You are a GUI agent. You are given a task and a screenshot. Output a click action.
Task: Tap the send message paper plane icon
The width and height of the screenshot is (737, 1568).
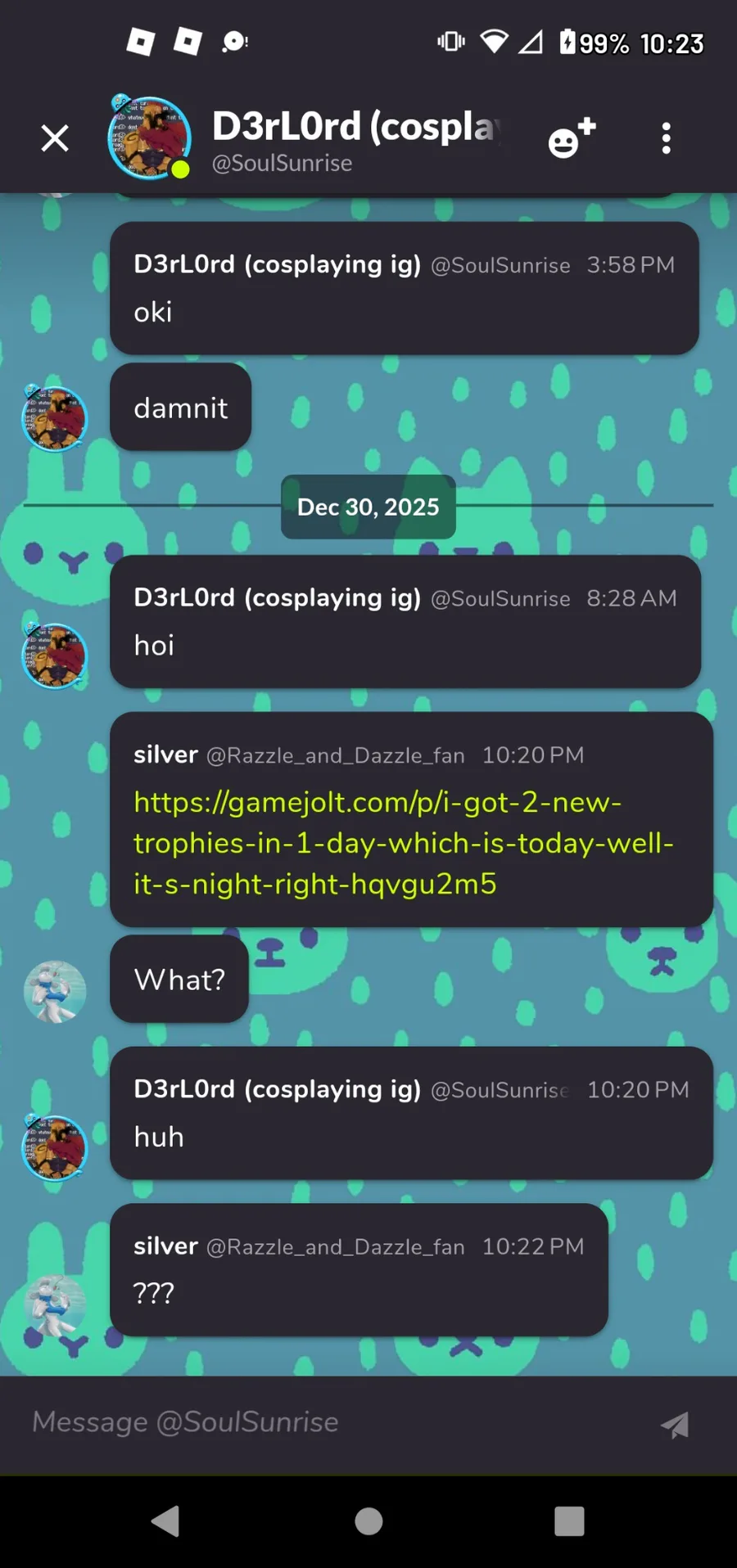(675, 1425)
